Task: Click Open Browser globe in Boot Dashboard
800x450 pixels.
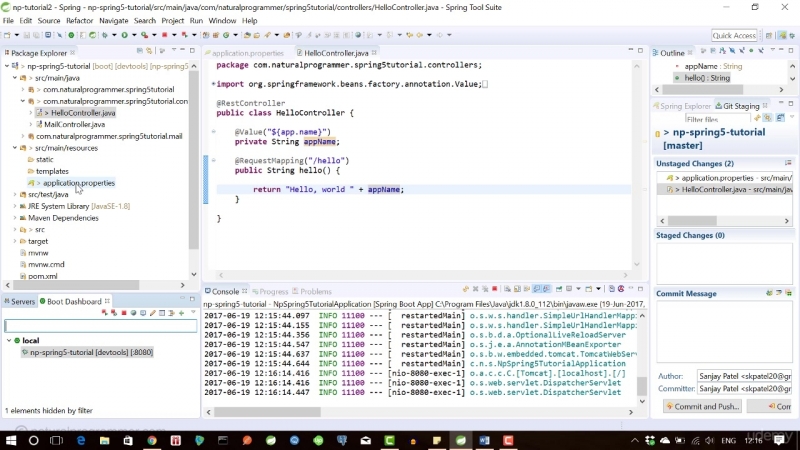Action: [134, 313]
